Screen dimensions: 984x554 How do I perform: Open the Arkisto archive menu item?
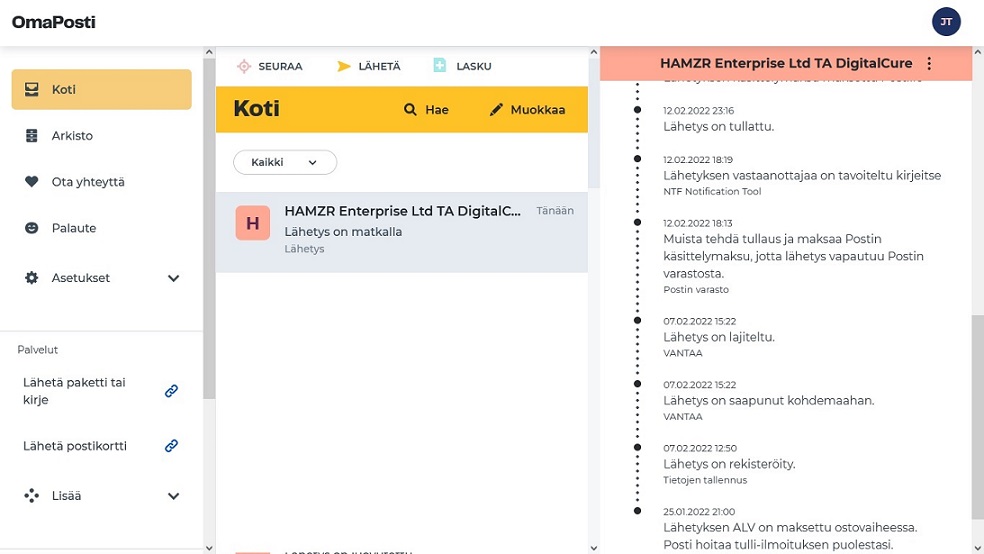click(72, 136)
